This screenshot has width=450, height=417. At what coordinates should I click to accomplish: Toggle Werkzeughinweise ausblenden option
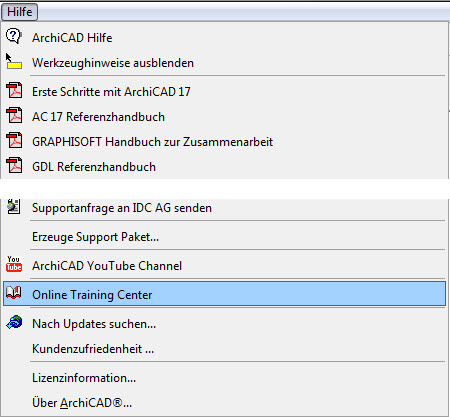pos(224,63)
